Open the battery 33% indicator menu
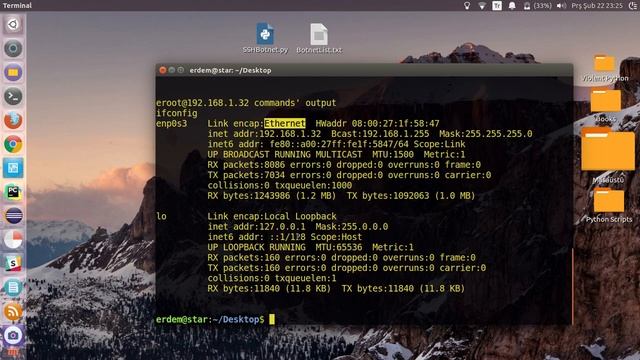This screenshot has width=640, height=360. (x=537, y=5)
